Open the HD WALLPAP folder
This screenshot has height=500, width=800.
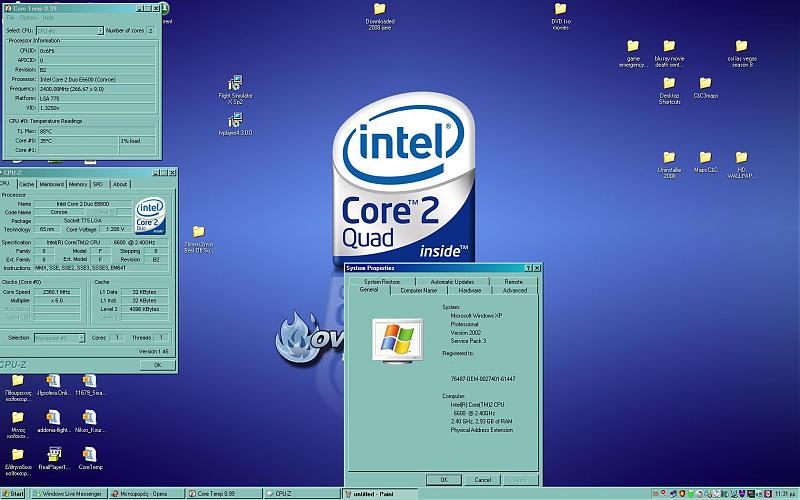point(741,164)
